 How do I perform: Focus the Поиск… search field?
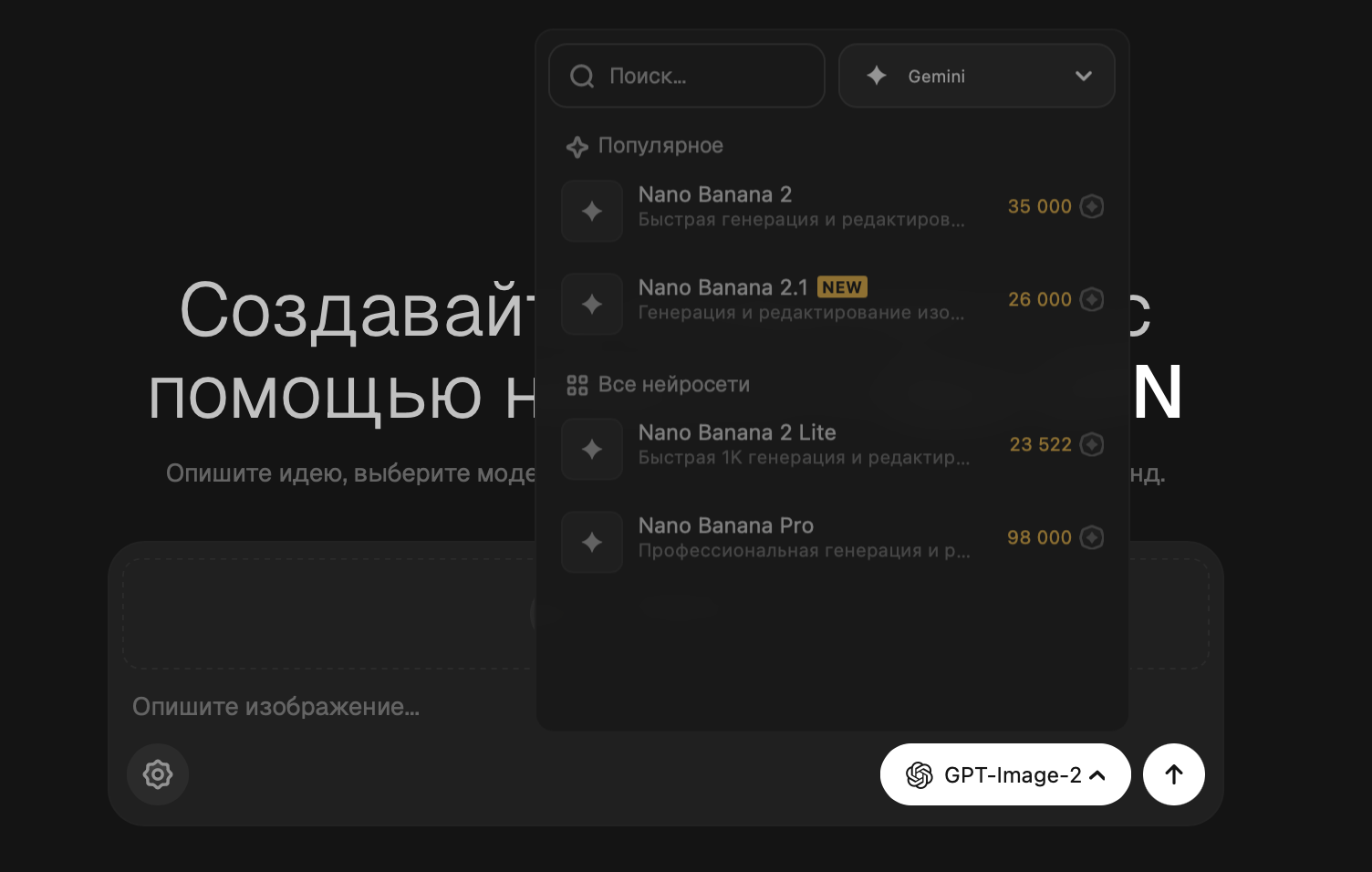click(x=687, y=76)
